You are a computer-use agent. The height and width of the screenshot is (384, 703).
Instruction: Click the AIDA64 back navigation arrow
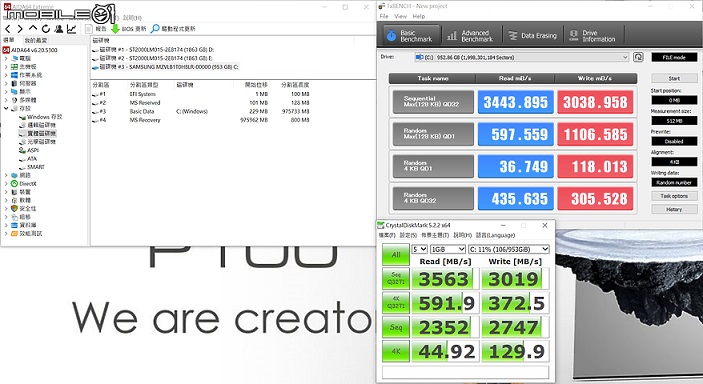tap(8, 29)
